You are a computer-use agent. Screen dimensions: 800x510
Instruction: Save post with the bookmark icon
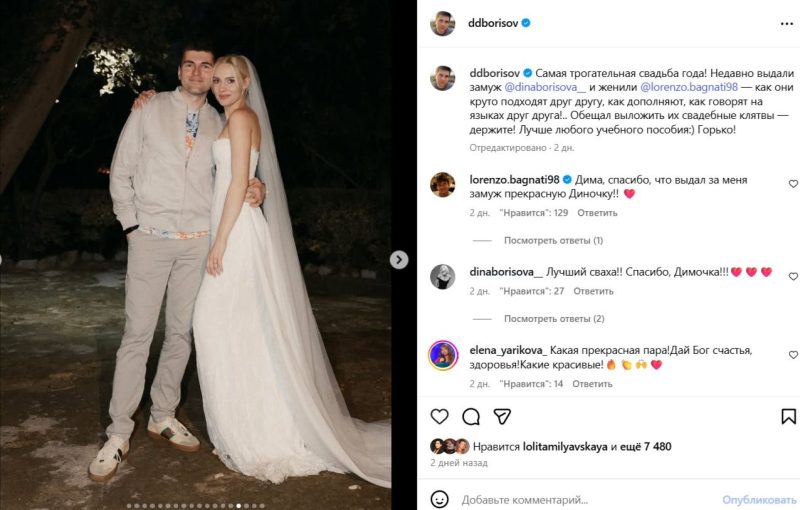coord(789,416)
